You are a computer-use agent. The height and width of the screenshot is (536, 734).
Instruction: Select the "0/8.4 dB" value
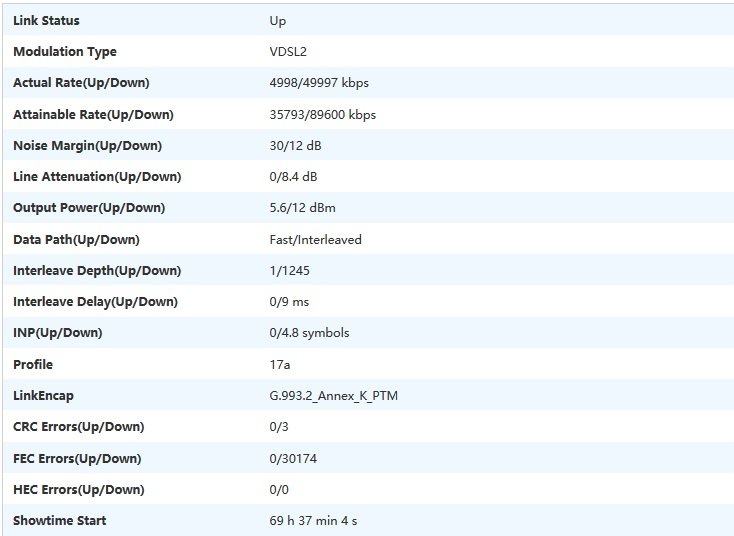(x=293, y=176)
